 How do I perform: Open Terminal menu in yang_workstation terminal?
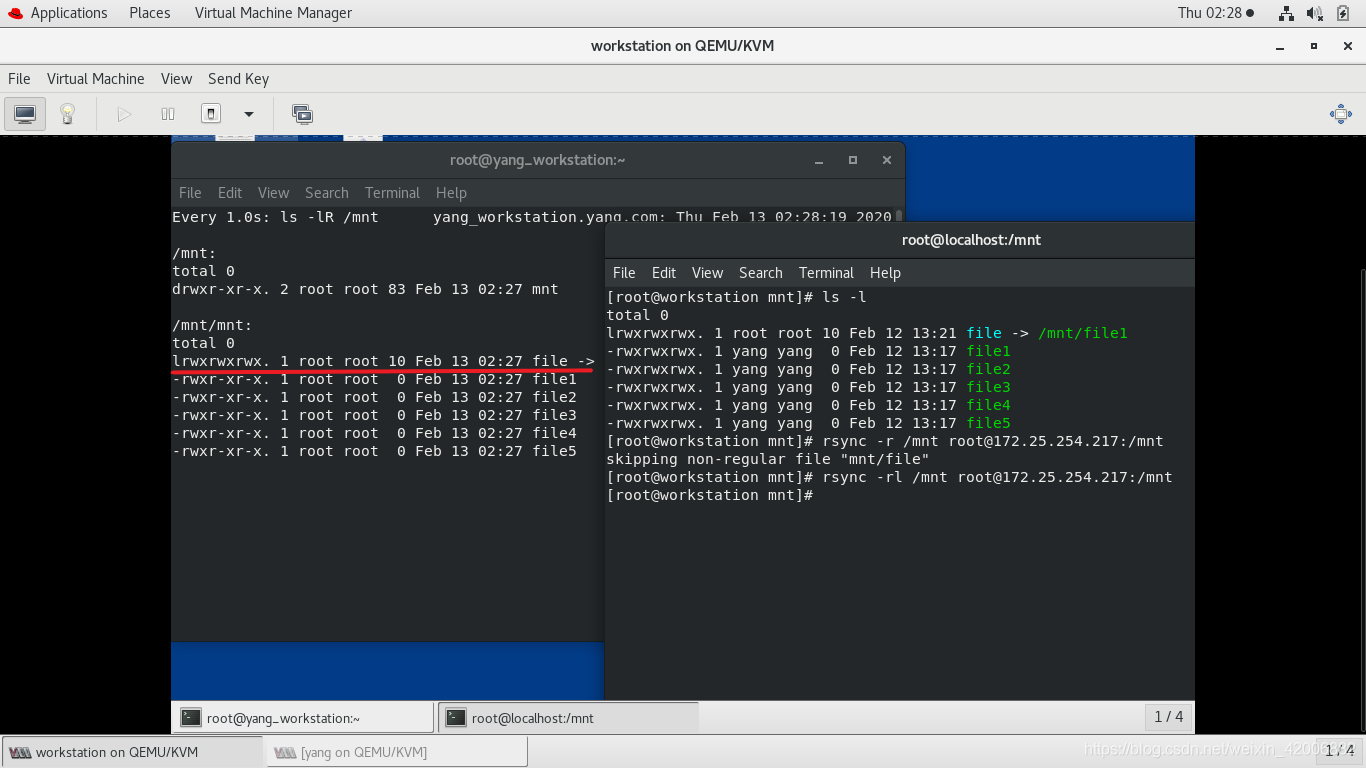pos(392,193)
